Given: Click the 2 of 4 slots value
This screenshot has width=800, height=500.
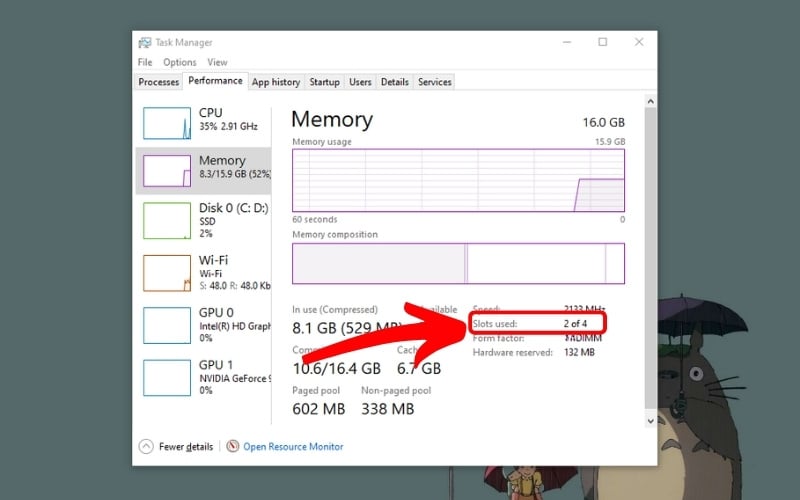Looking at the screenshot, I should point(576,324).
